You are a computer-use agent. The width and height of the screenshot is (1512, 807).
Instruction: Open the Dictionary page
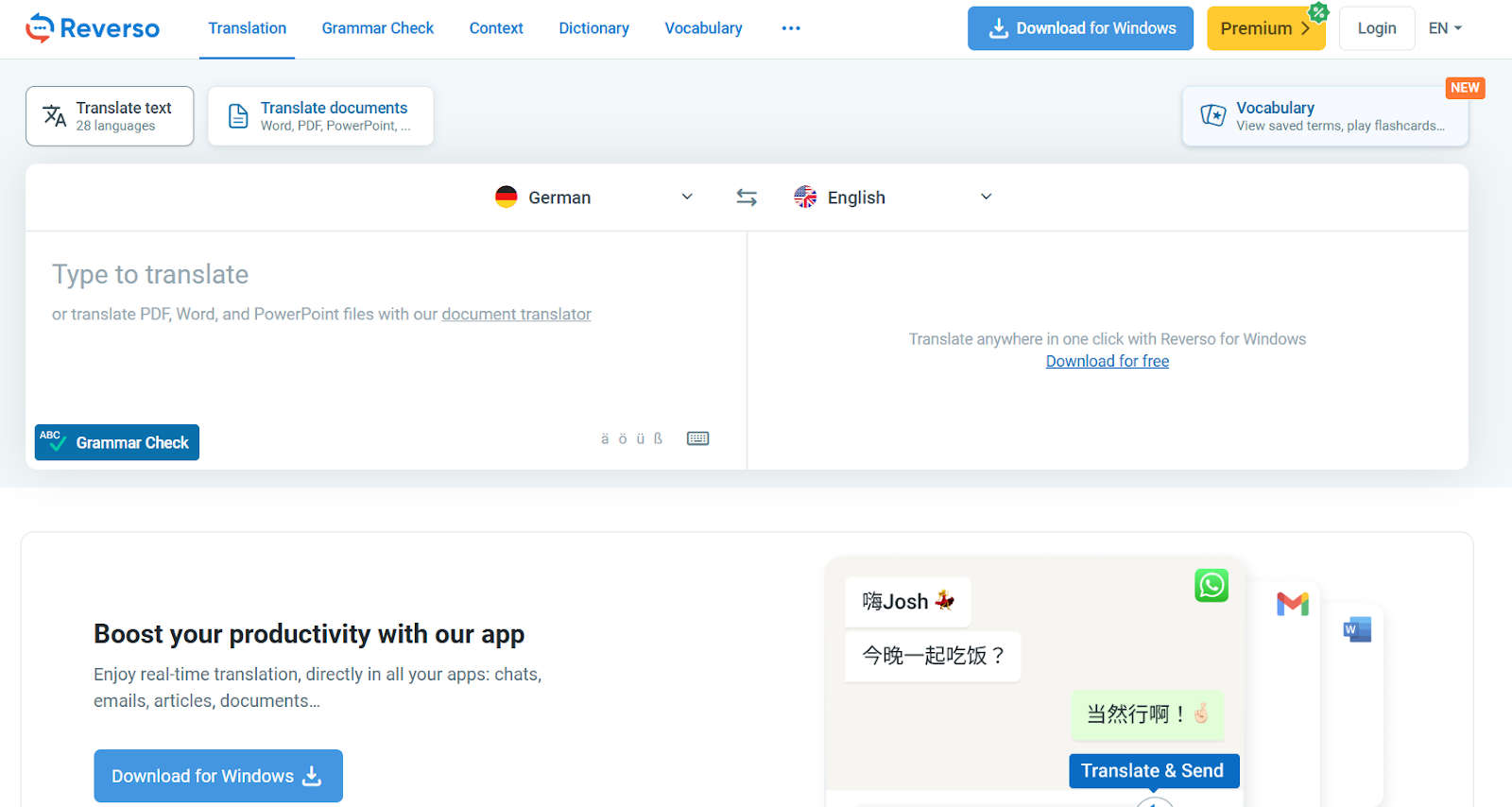click(593, 28)
